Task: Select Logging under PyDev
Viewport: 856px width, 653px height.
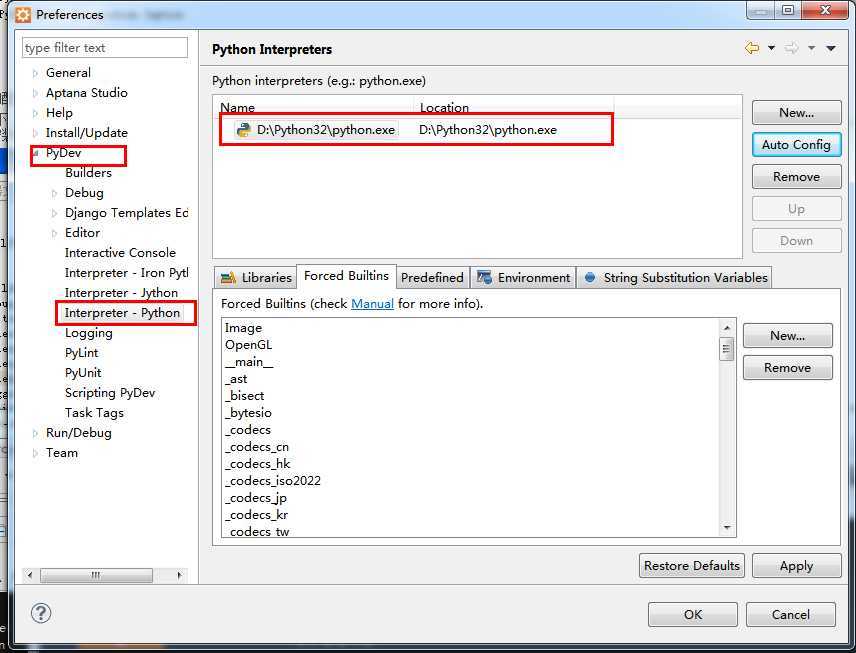Action: pyautogui.click(x=88, y=333)
